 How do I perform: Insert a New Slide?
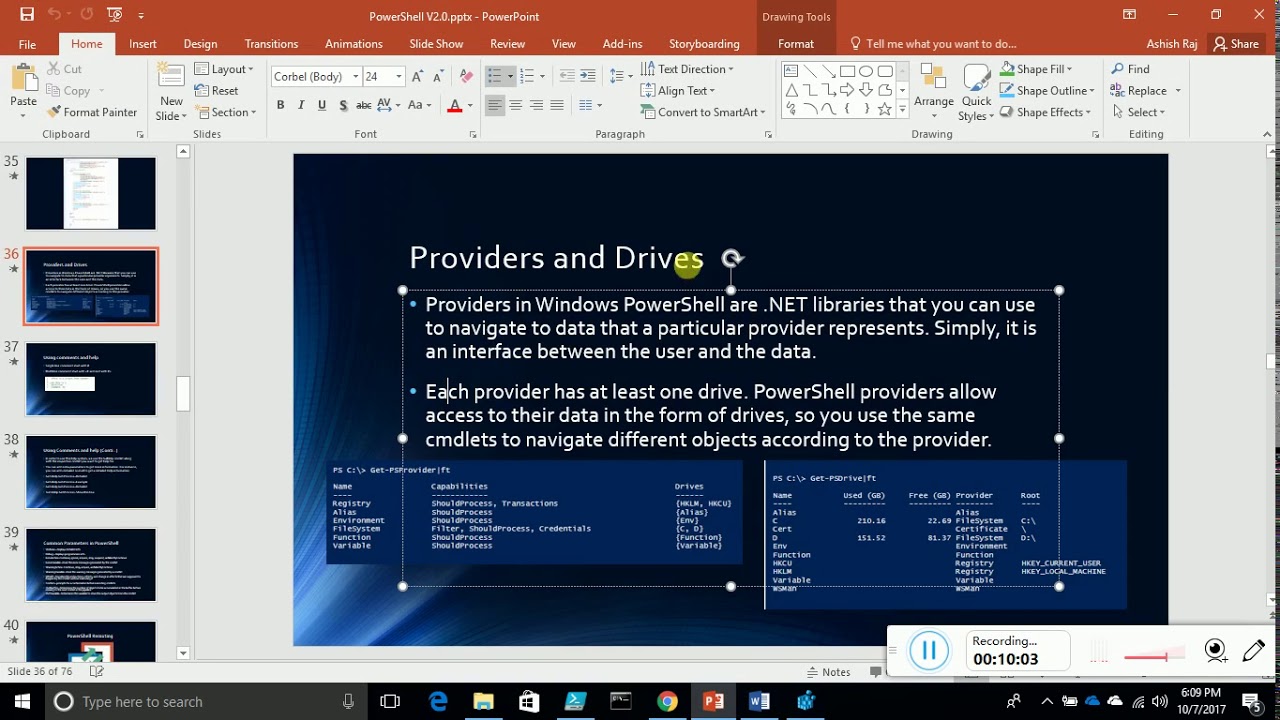pos(171,92)
